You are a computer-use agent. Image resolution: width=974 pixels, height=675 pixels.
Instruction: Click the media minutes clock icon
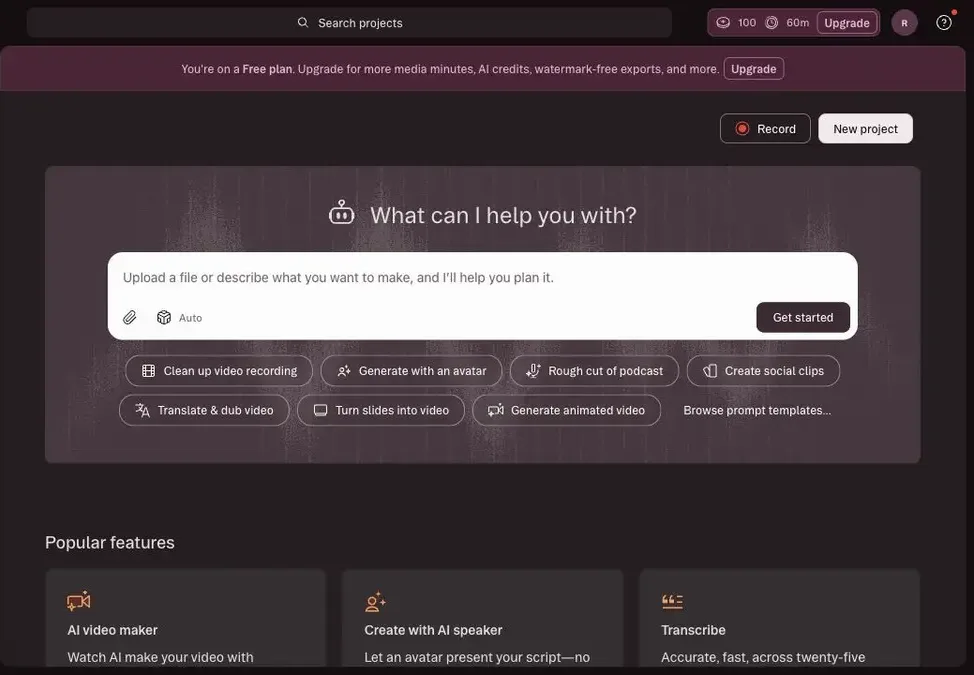[771, 22]
